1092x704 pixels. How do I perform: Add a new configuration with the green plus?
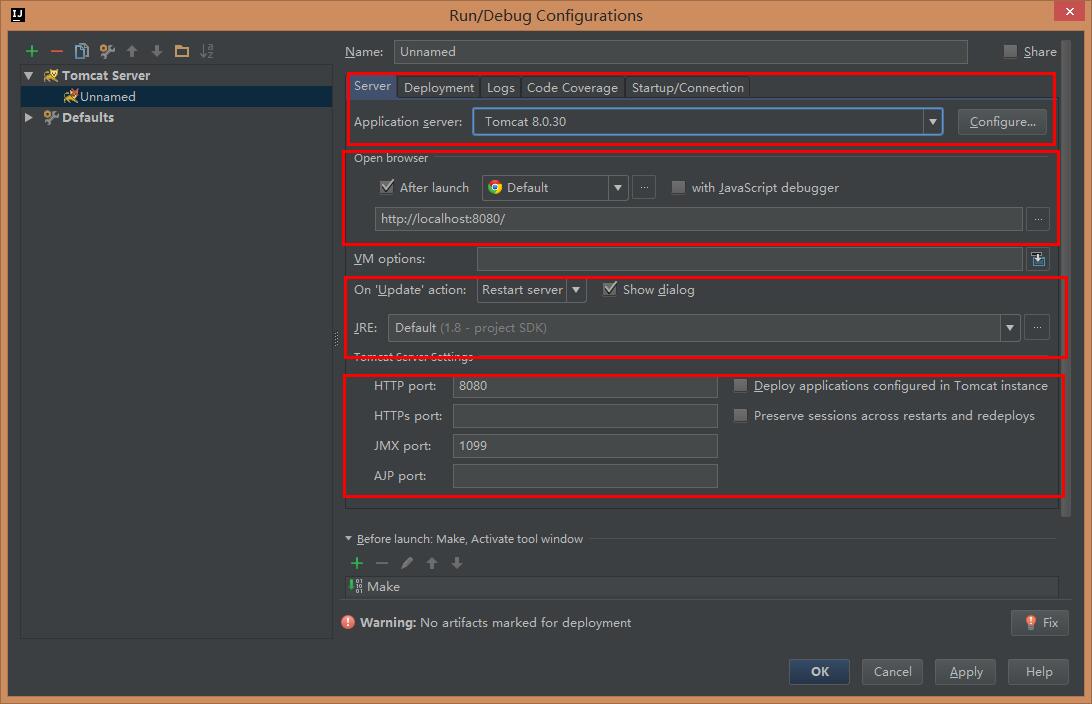pos(31,51)
